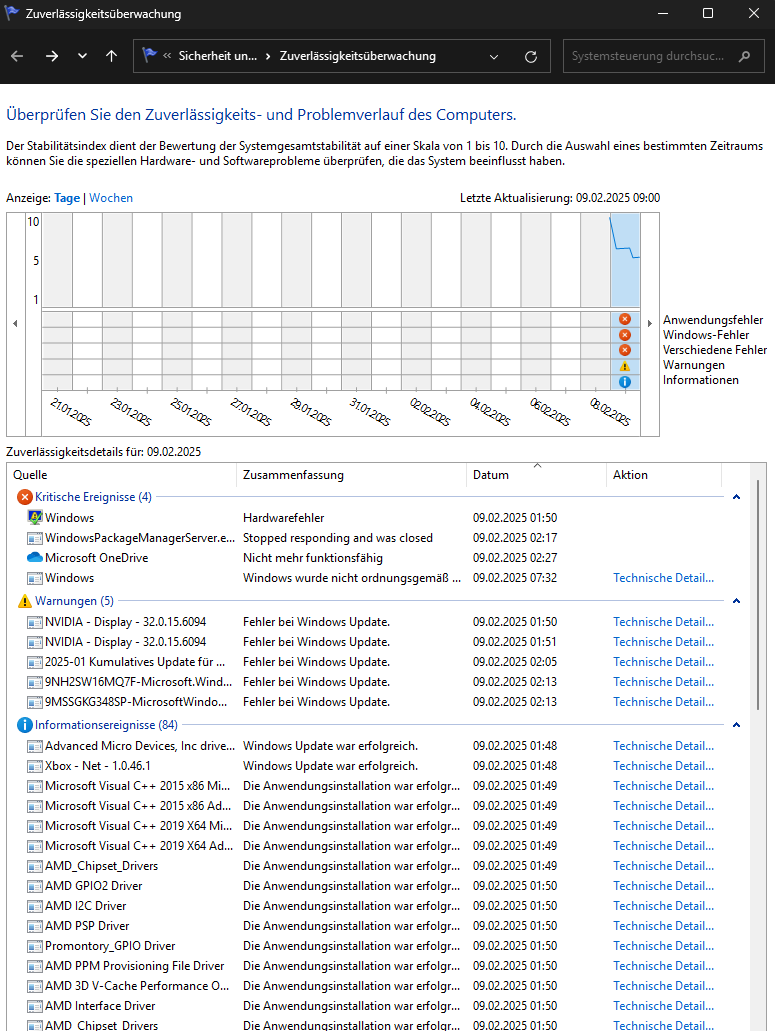Image resolution: width=775 pixels, height=1031 pixels.
Task: Go back with the left arrow button
Action: click(17, 57)
